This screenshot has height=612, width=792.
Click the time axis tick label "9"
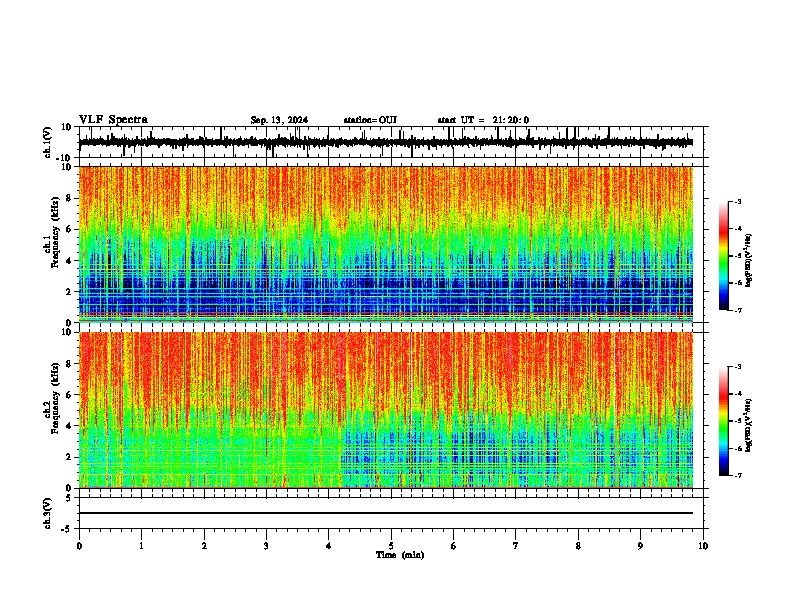pyautogui.click(x=640, y=546)
